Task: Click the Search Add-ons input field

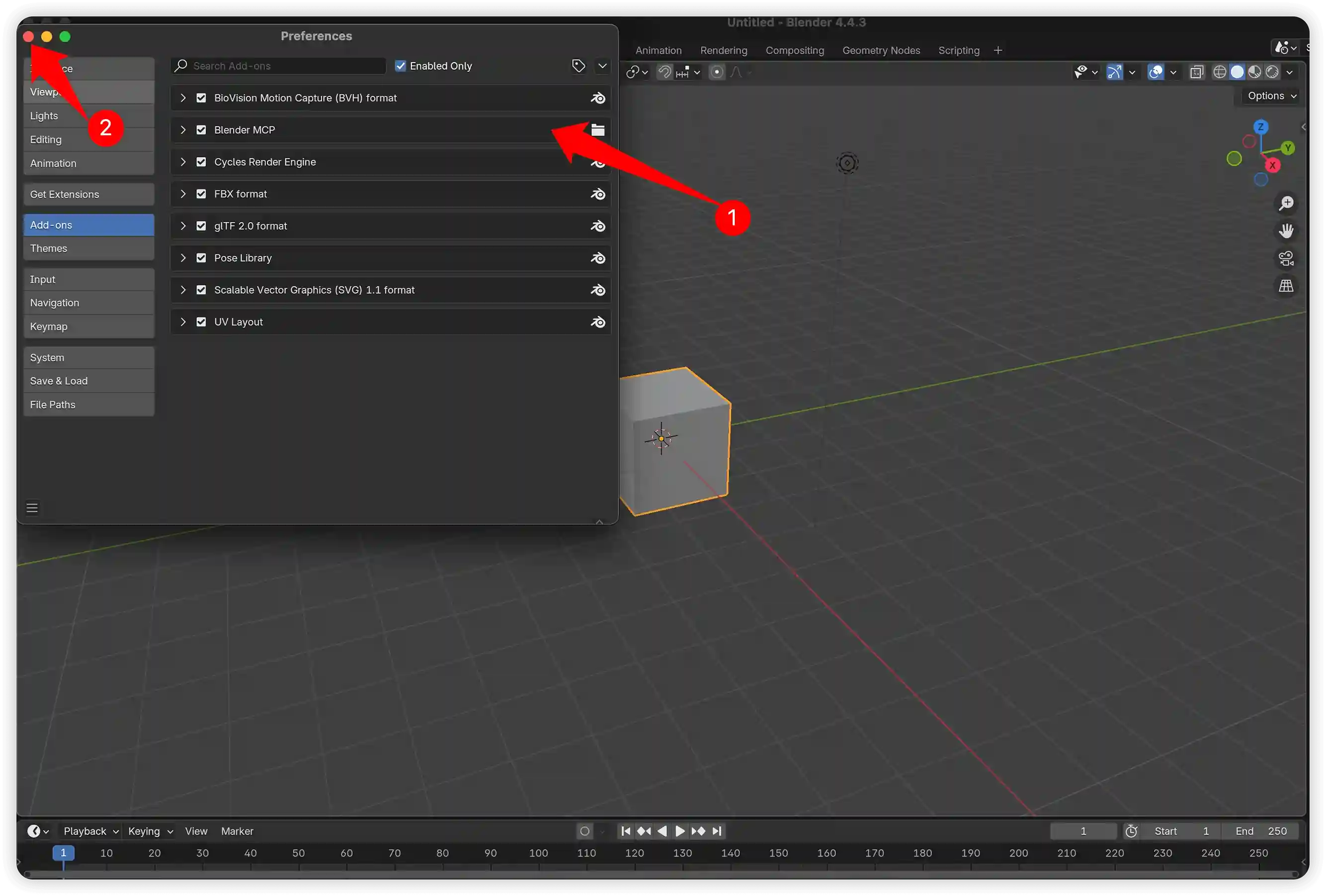Action: tap(278, 66)
